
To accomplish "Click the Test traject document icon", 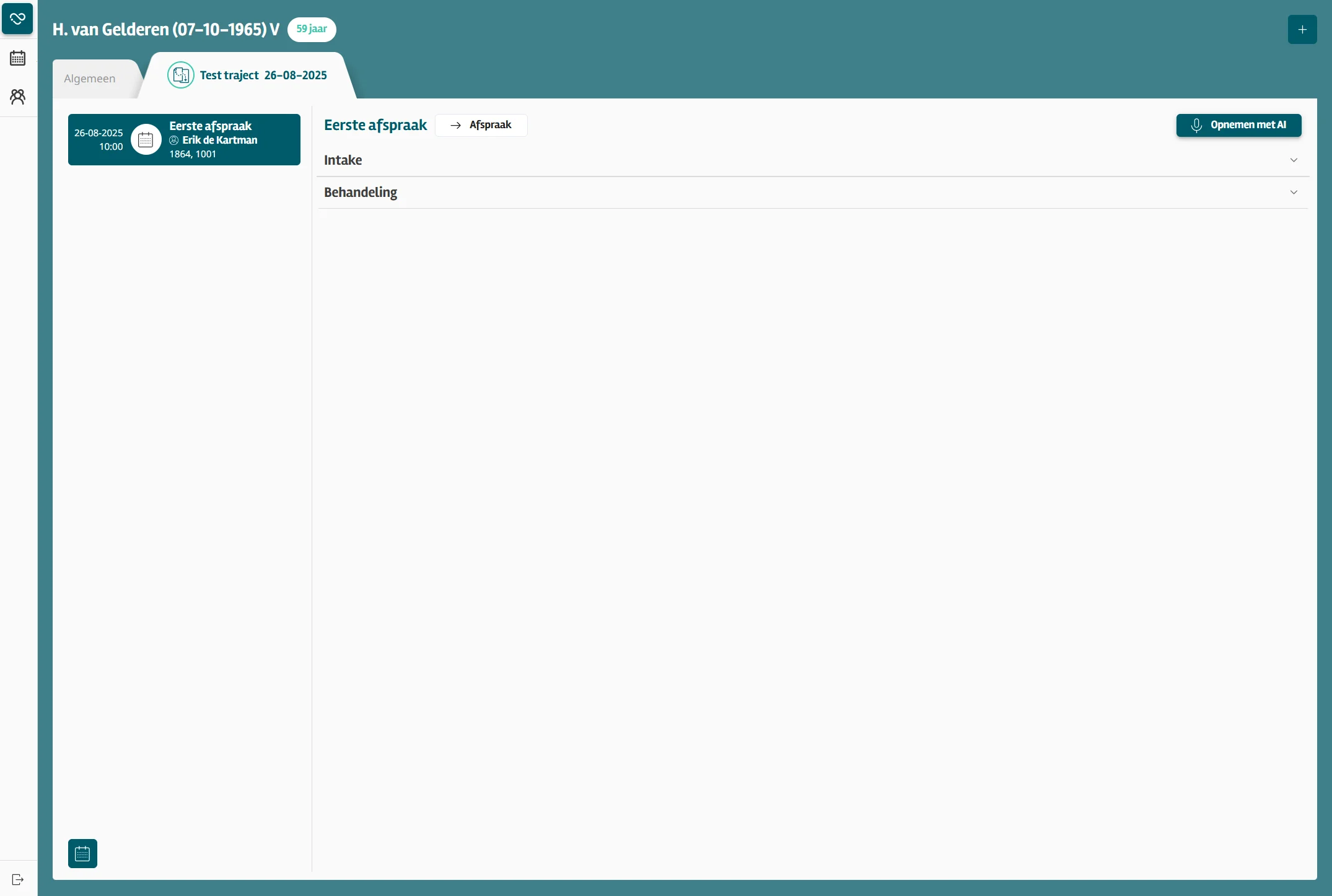I will coord(181,76).
